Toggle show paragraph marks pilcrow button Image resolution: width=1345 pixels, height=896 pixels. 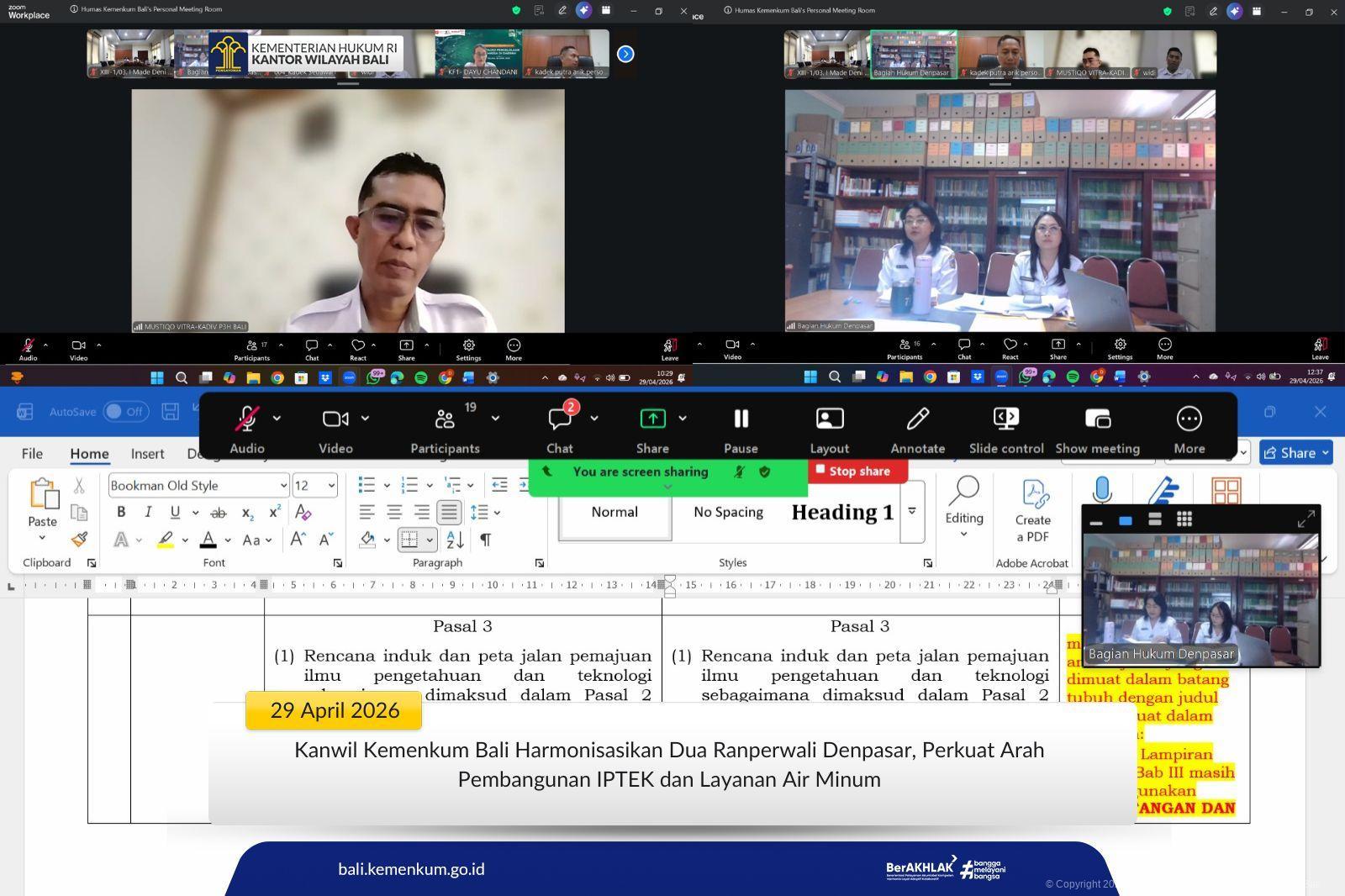[485, 540]
